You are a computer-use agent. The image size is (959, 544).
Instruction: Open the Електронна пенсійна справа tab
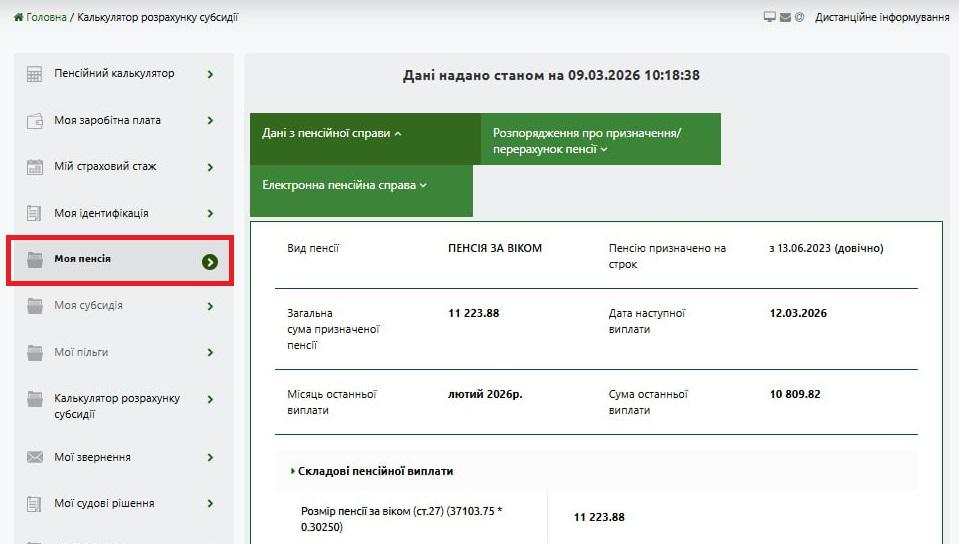click(x=345, y=185)
